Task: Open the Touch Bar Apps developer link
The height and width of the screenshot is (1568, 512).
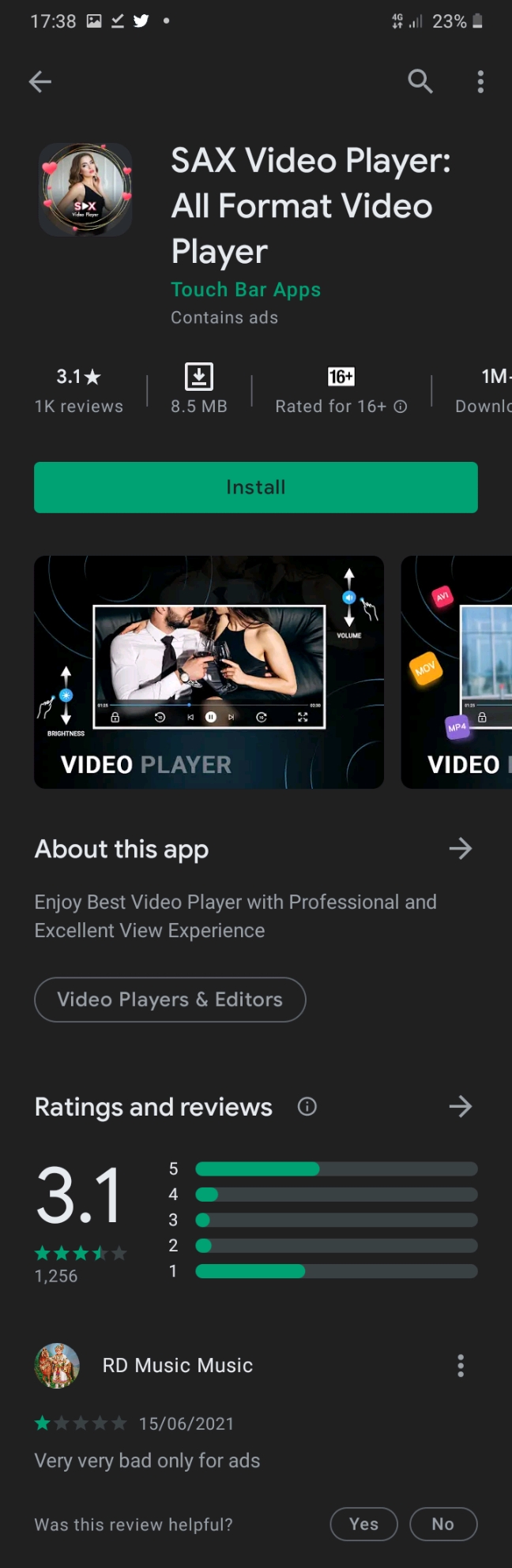Action: (246, 290)
